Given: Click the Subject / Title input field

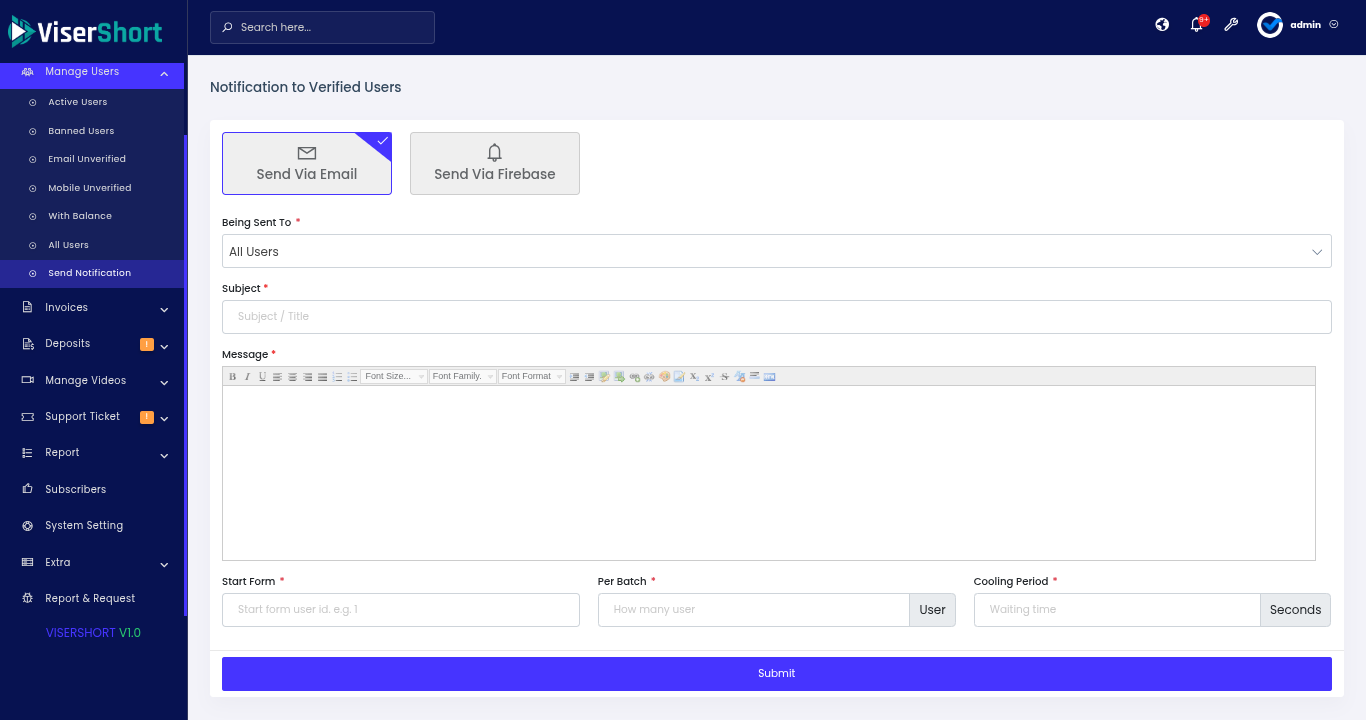Looking at the screenshot, I should point(776,317).
